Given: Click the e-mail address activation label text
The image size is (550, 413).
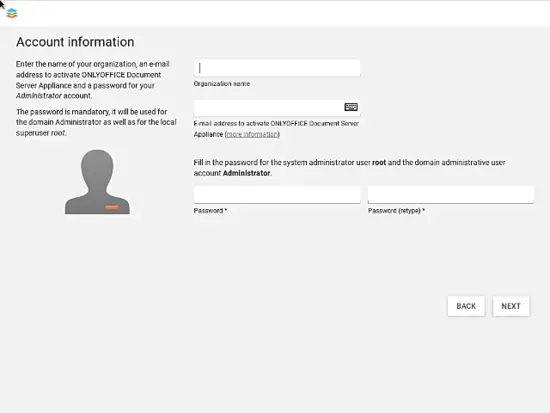Looking at the screenshot, I should (276, 129).
